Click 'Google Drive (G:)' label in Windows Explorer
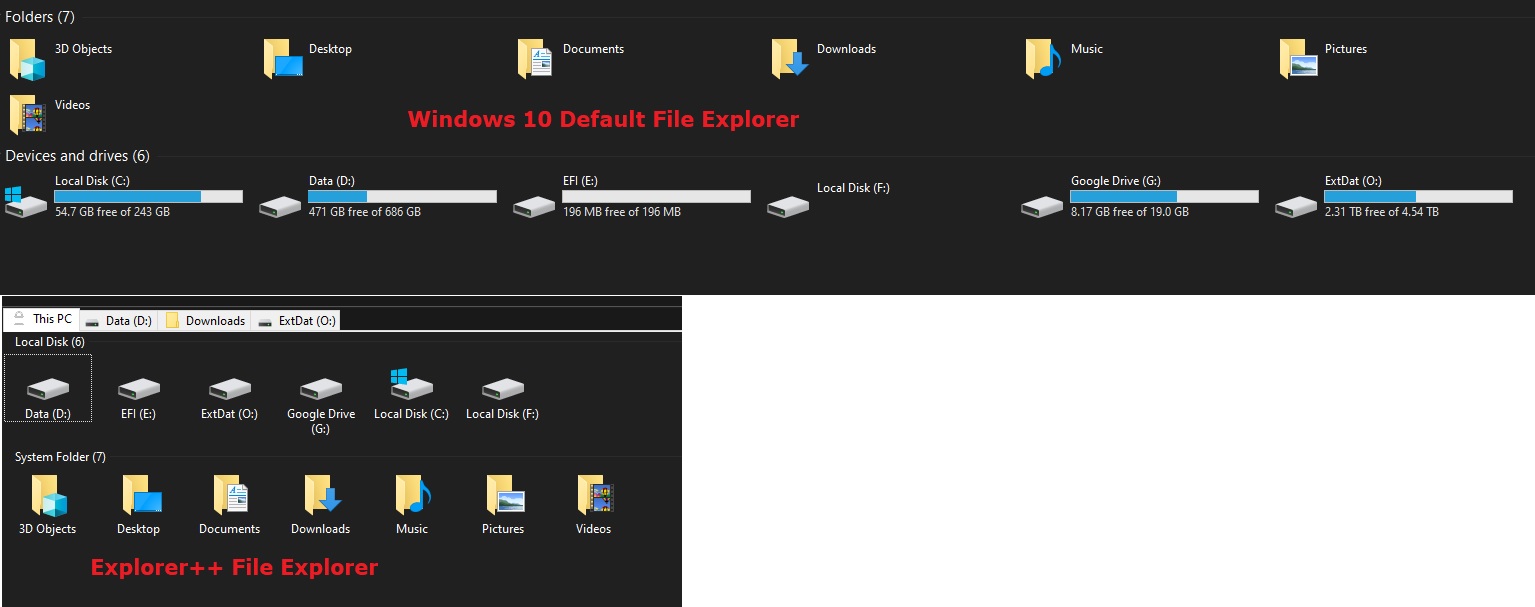This screenshot has height=607, width=1535. click(1116, 181)
